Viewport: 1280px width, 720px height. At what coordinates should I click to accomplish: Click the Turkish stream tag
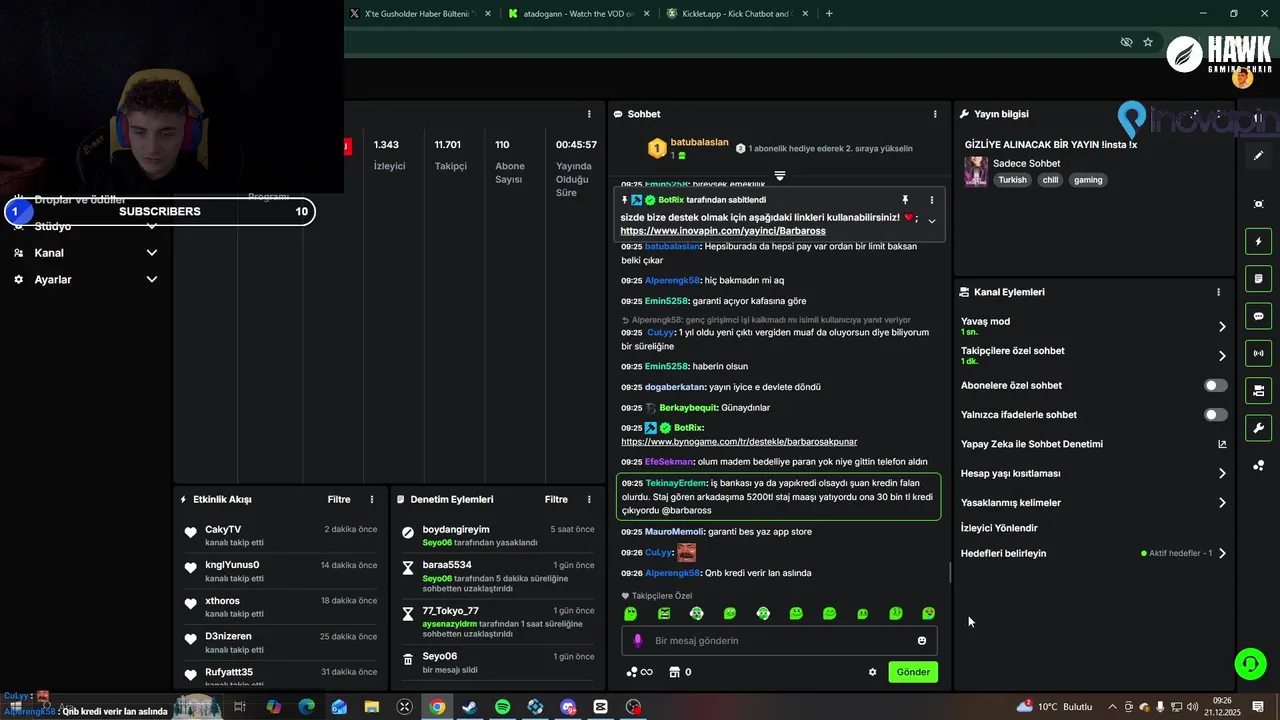tap(1012, 180)
